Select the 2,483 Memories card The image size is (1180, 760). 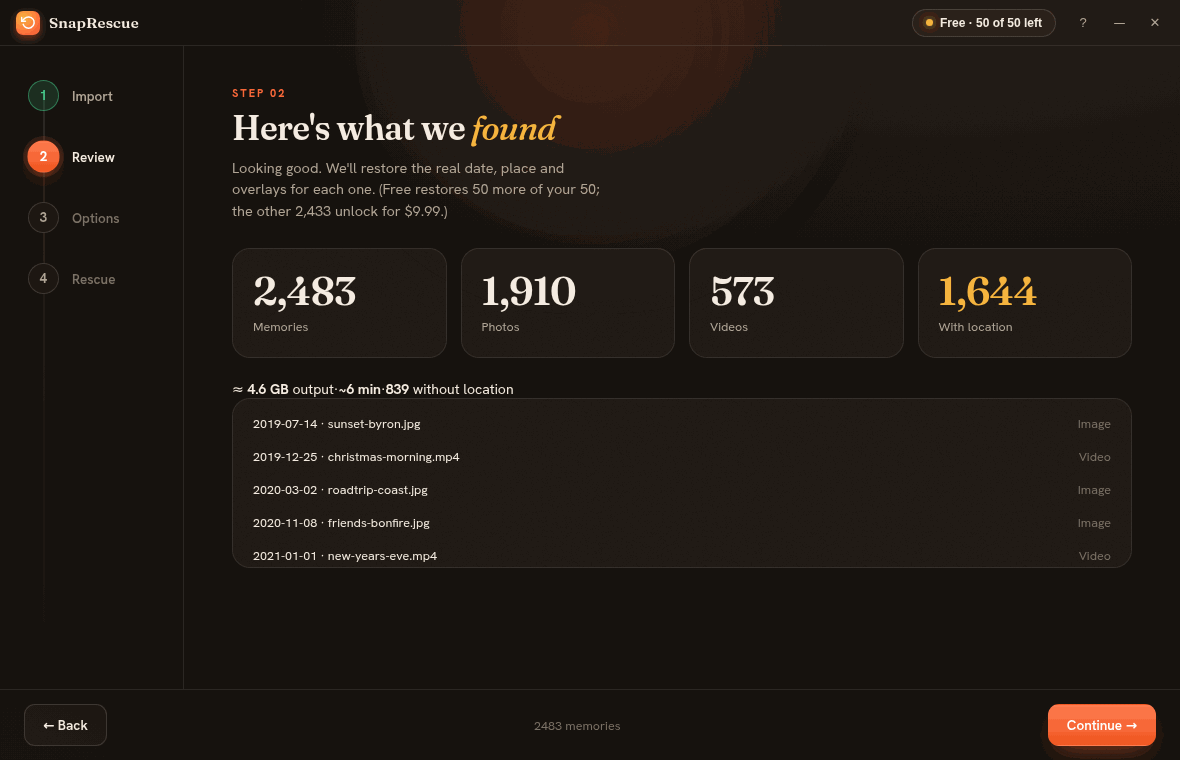pos(339,302)
